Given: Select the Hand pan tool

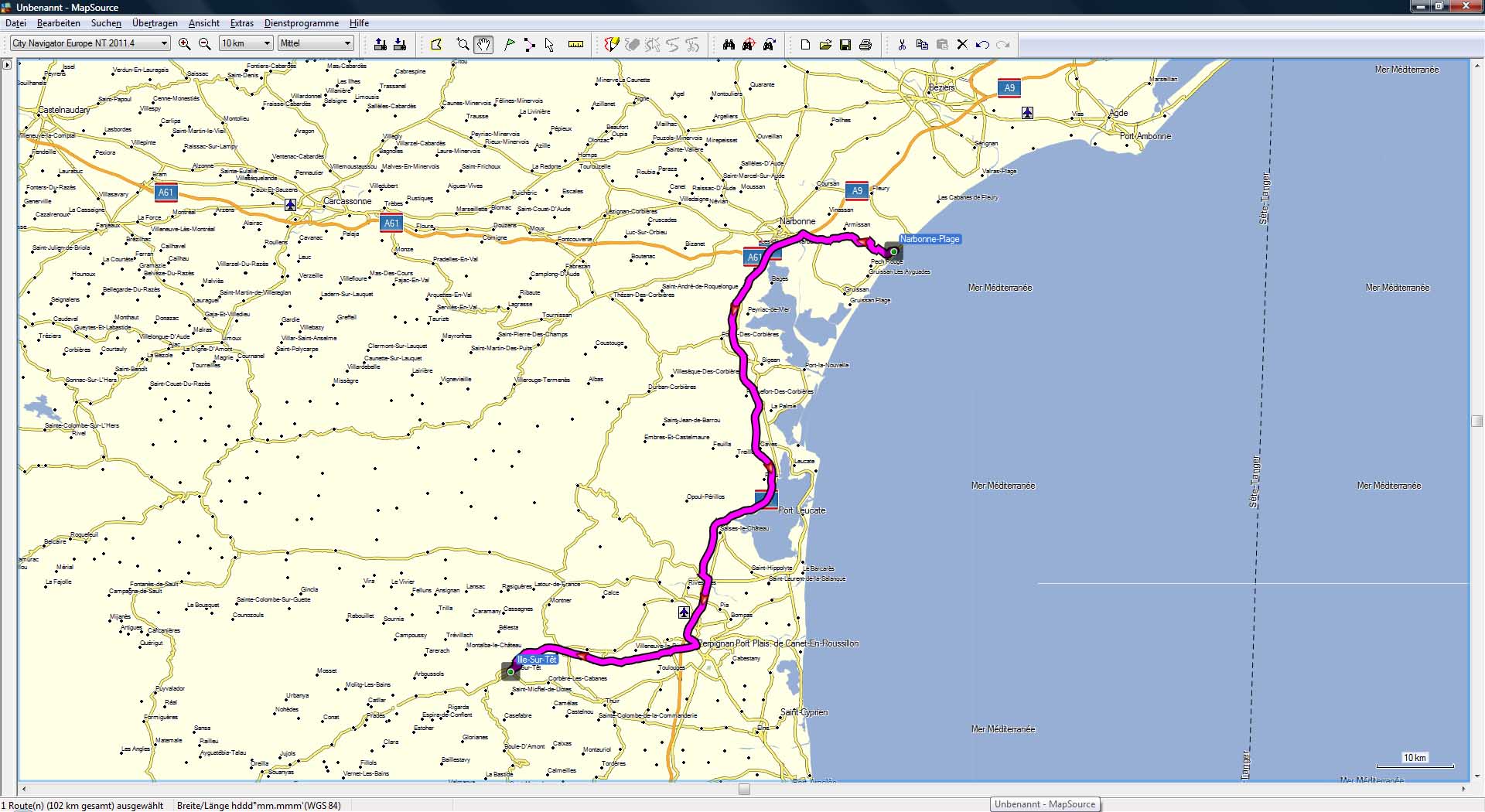Looking at the screenshot, I should click(483, 44).
